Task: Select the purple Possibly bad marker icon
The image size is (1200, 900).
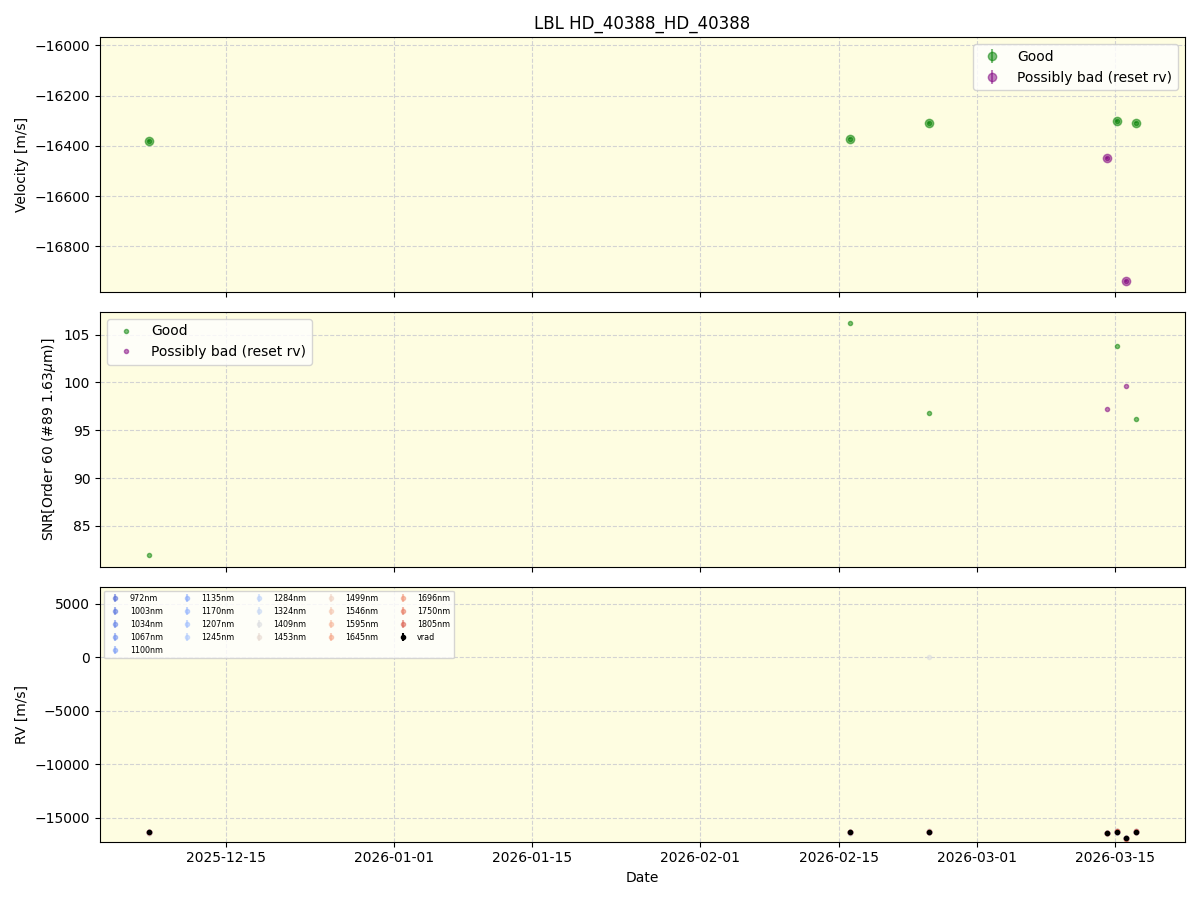Action: click(990, 77)
